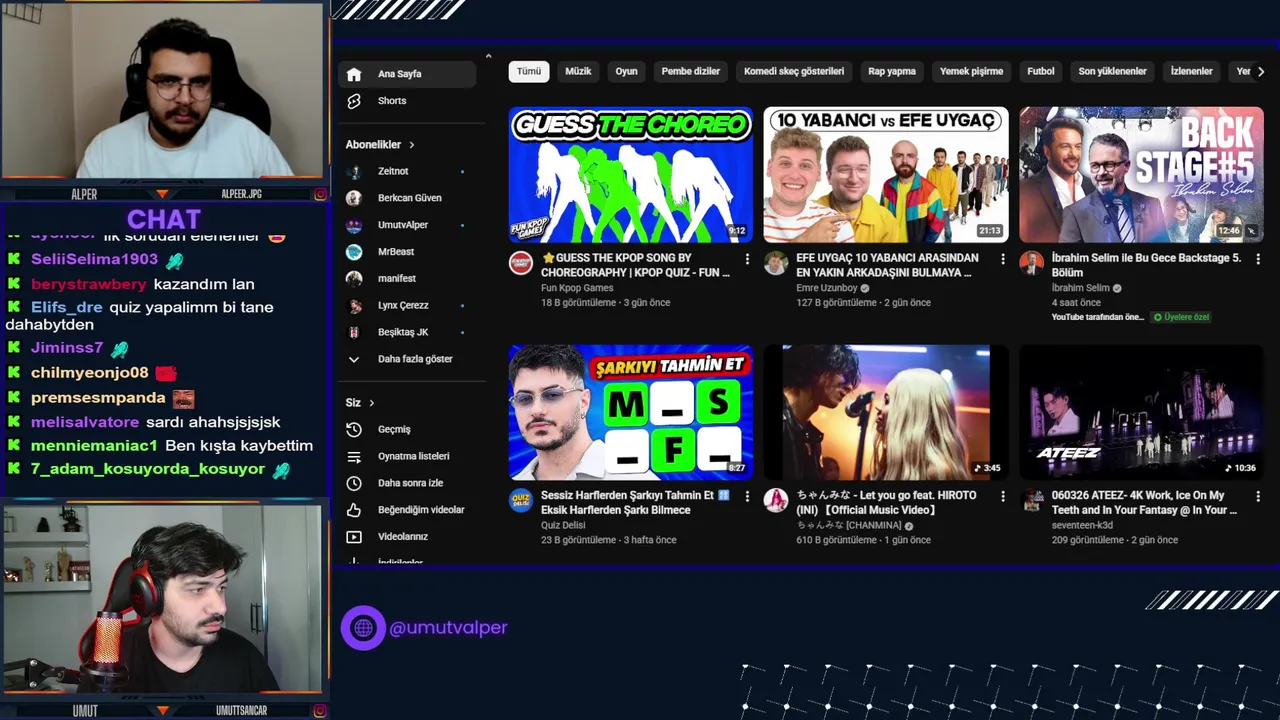Expand the Abonelikler section chevron
This screenshot has width=1280, height=720.
point(411,145)
